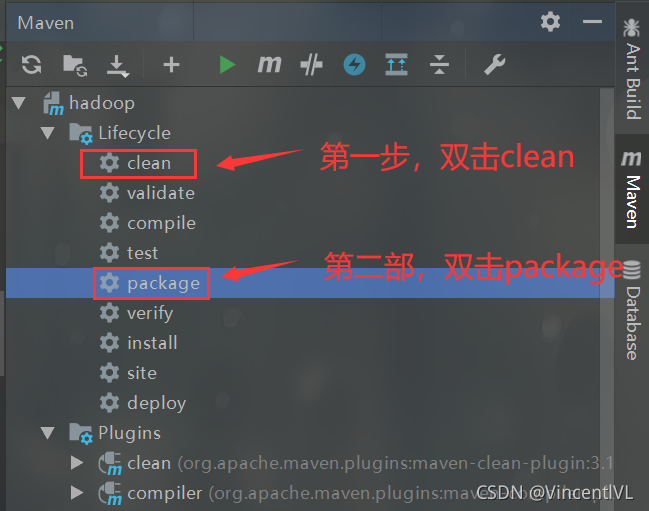Click Download Sources and Documentation icon
Screen dimensions: 649x511
point(118,66)
